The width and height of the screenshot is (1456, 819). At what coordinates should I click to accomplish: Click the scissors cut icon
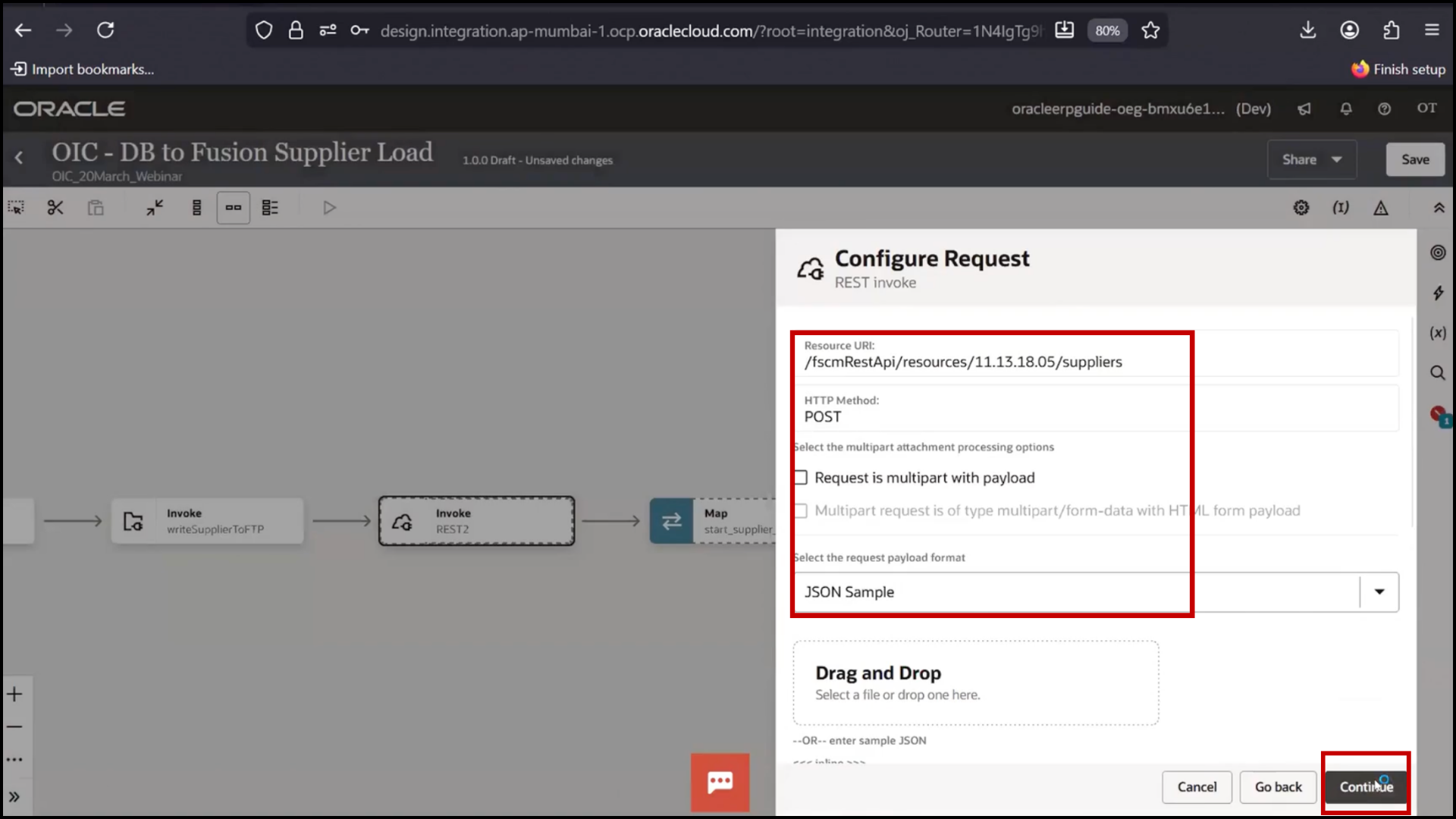[55, 208]
